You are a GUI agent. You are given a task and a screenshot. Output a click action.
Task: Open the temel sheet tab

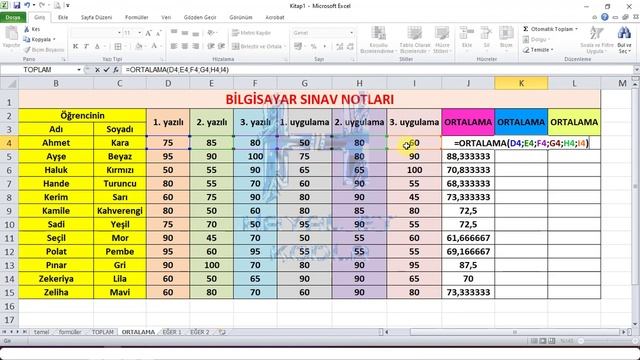coord(42,332)
